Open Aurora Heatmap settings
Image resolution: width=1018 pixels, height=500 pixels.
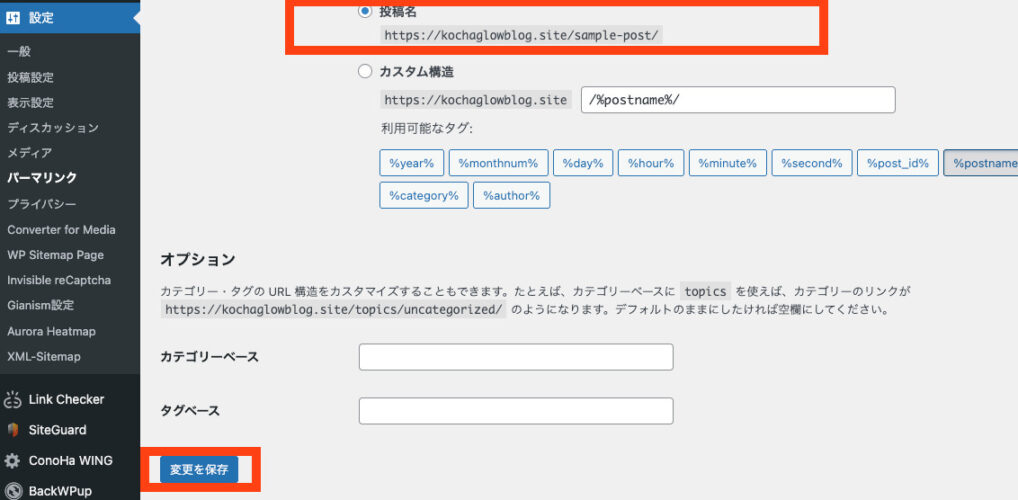(x=52, y=332)
